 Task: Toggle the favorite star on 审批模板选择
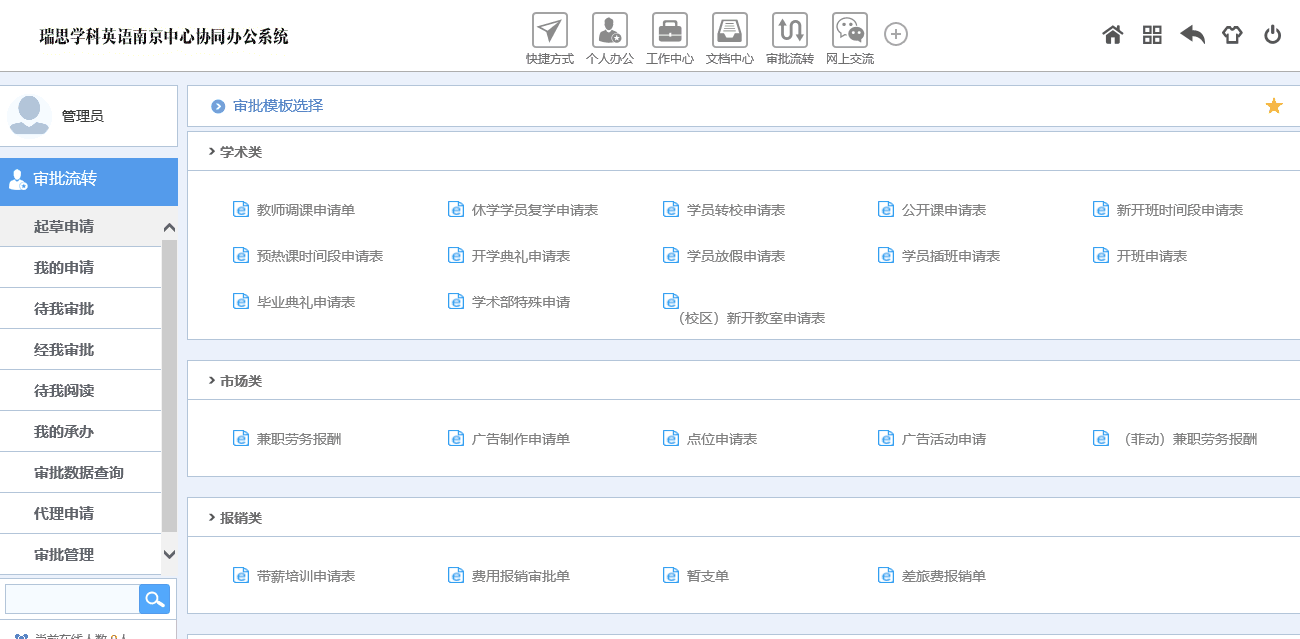click(x=1273, y=103)
